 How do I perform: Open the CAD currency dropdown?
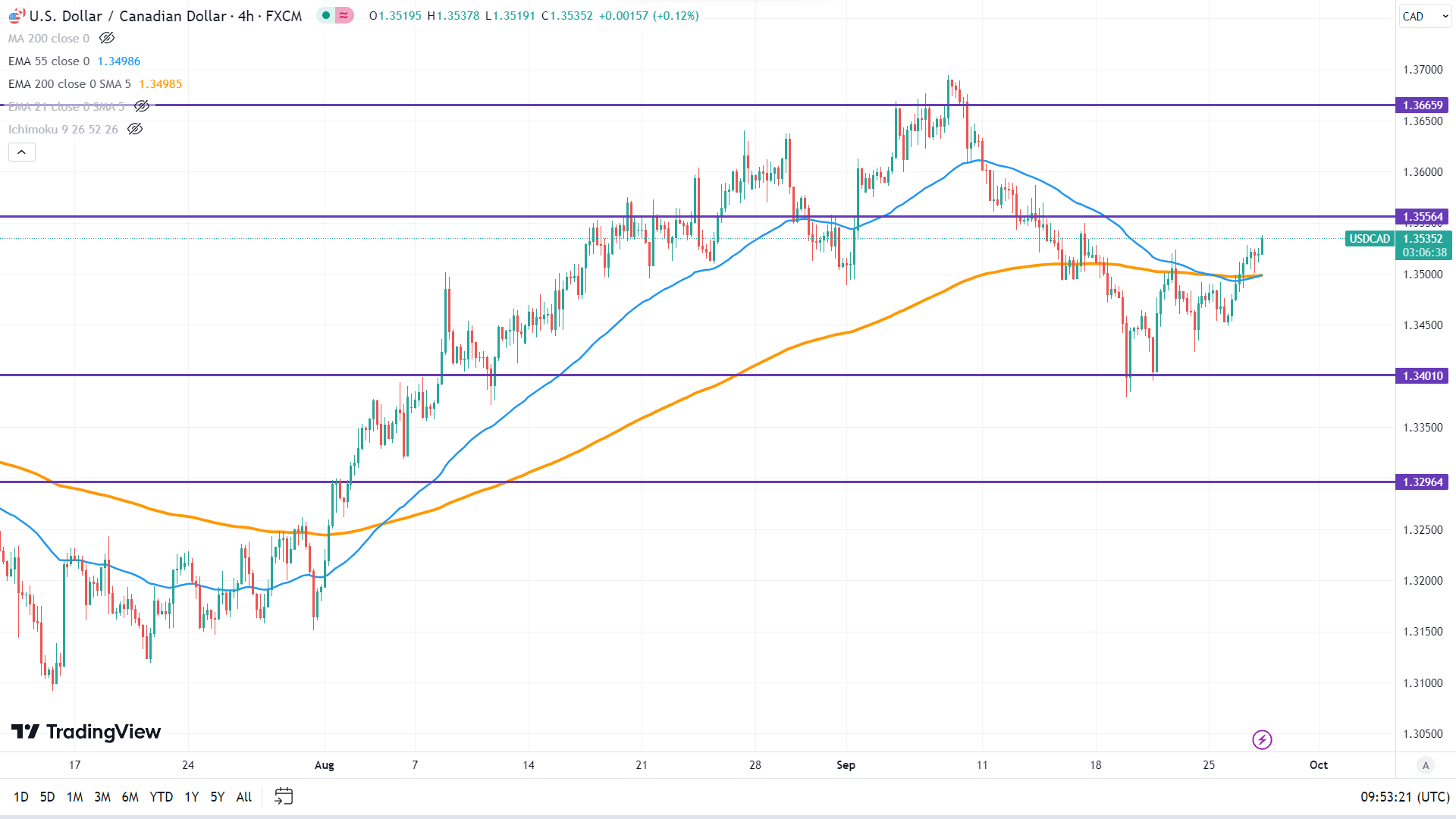1424,16
